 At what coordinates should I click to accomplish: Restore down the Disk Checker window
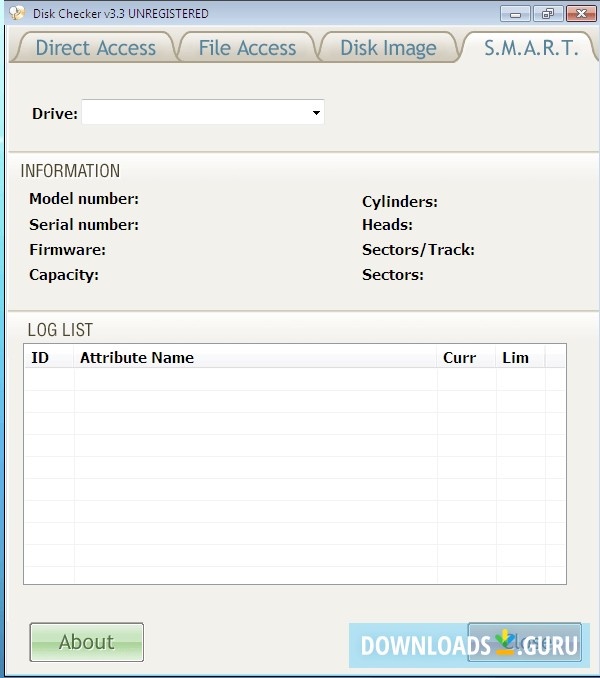(x=548, y=14)
